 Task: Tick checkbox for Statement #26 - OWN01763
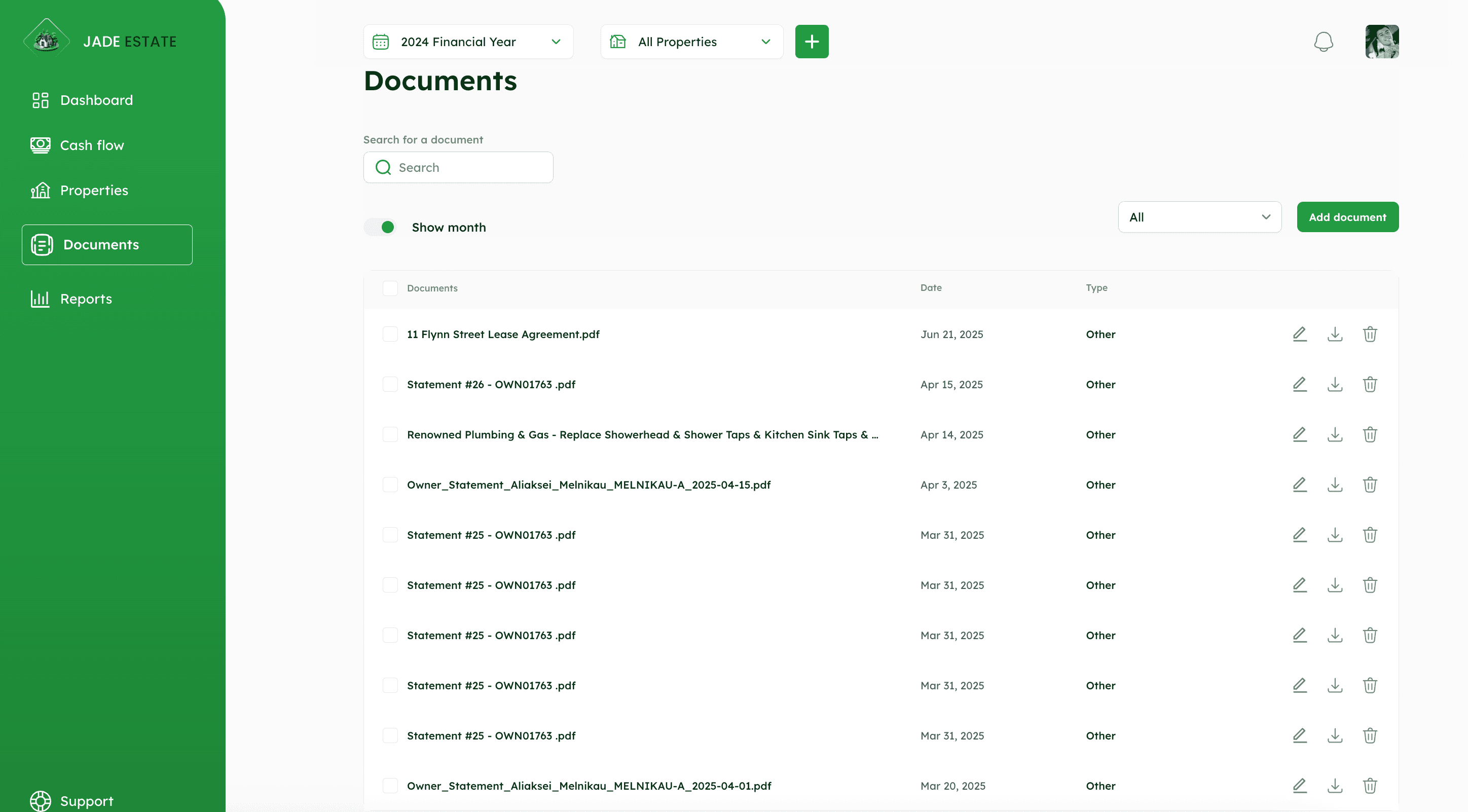[390, 384]
